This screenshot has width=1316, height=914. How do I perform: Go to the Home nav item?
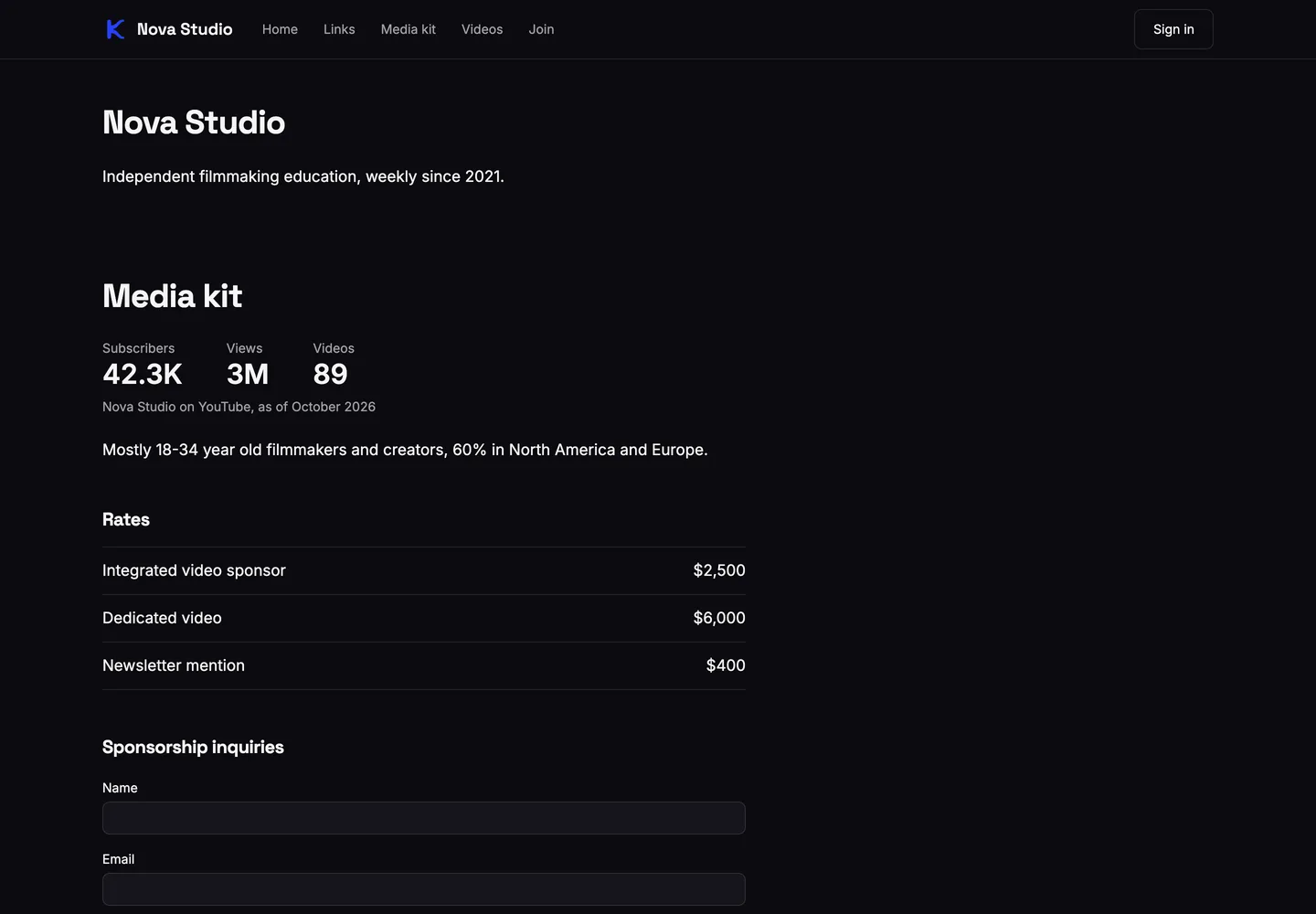[280, 29]
